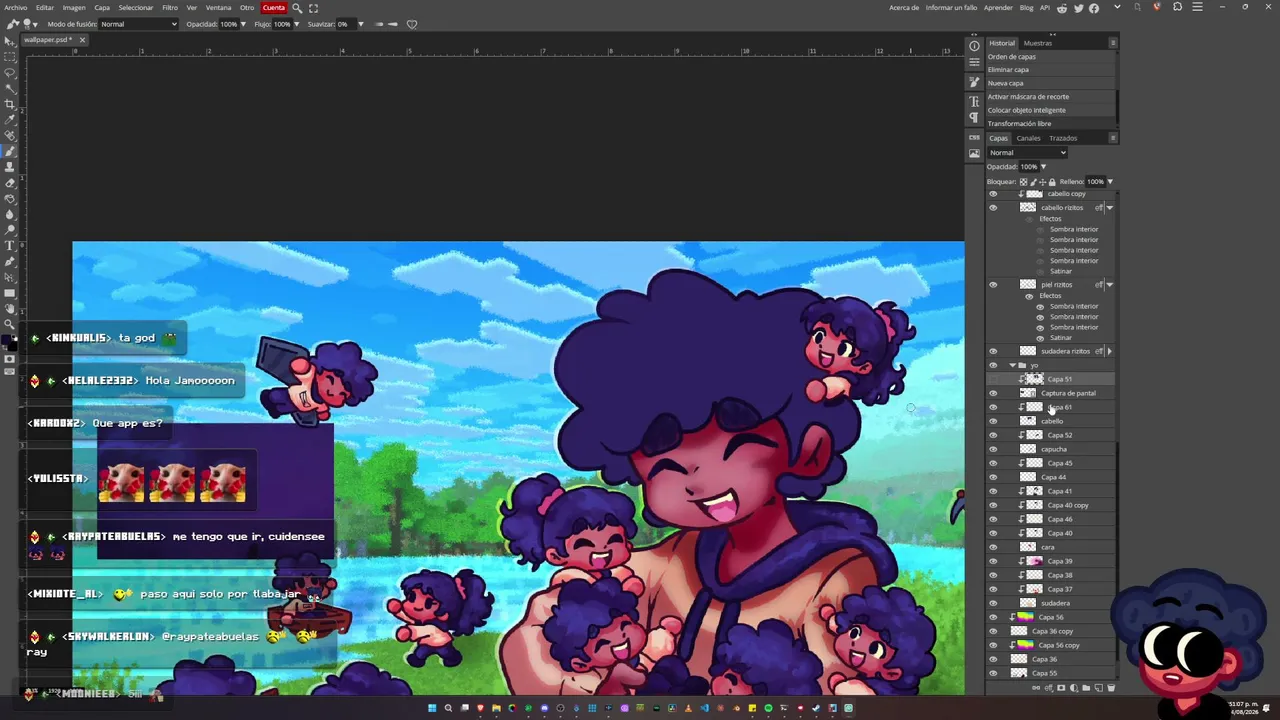
Task: Select the Zoom tool
Action: pyautogui.click(x=10, y=325)
